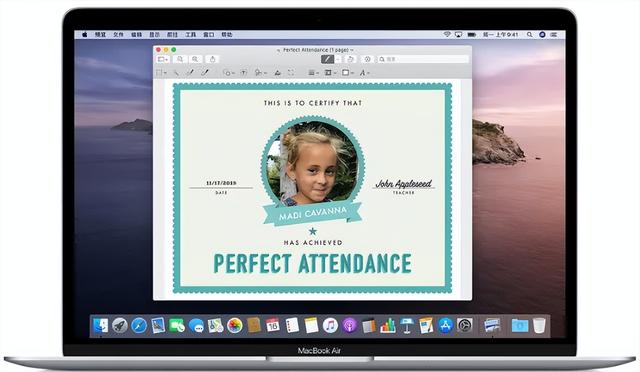Toggle the Markup toolbar button
Viewport: 640px width, 372px height.
pyautogui.click(x=367, y=59)
